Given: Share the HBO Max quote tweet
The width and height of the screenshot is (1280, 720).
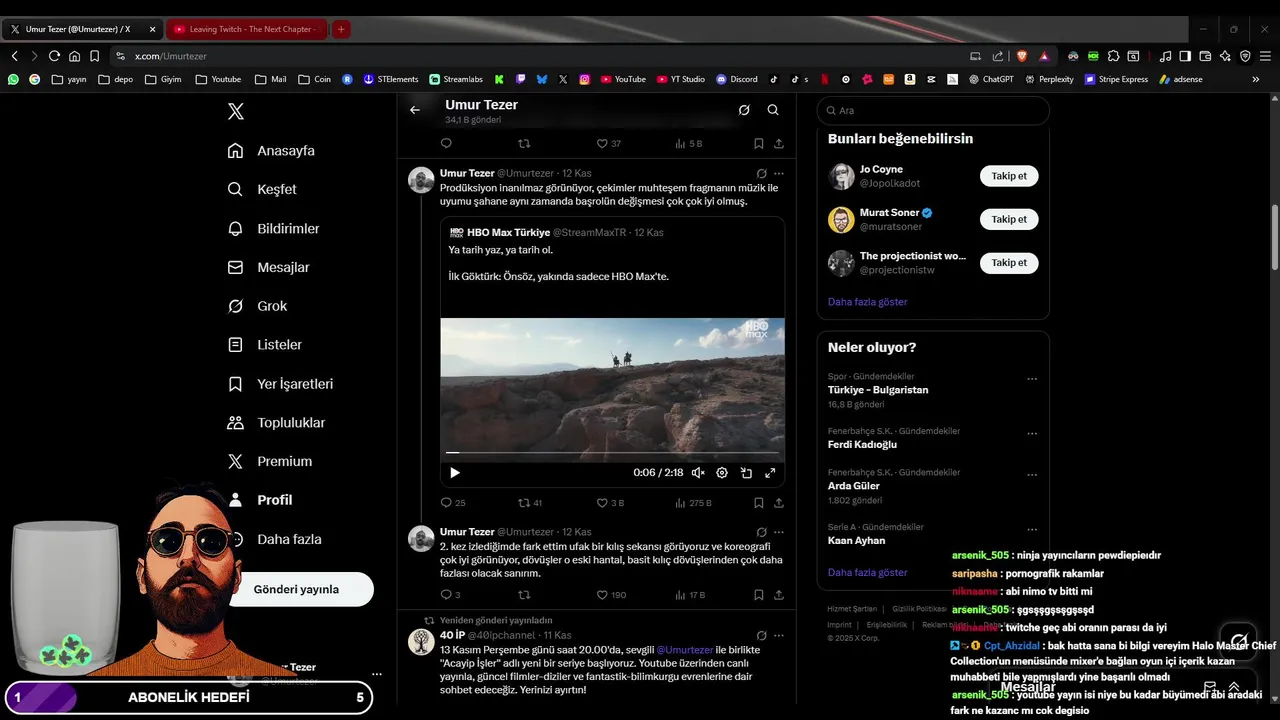Looking at the screenshot, I should 779,503.
